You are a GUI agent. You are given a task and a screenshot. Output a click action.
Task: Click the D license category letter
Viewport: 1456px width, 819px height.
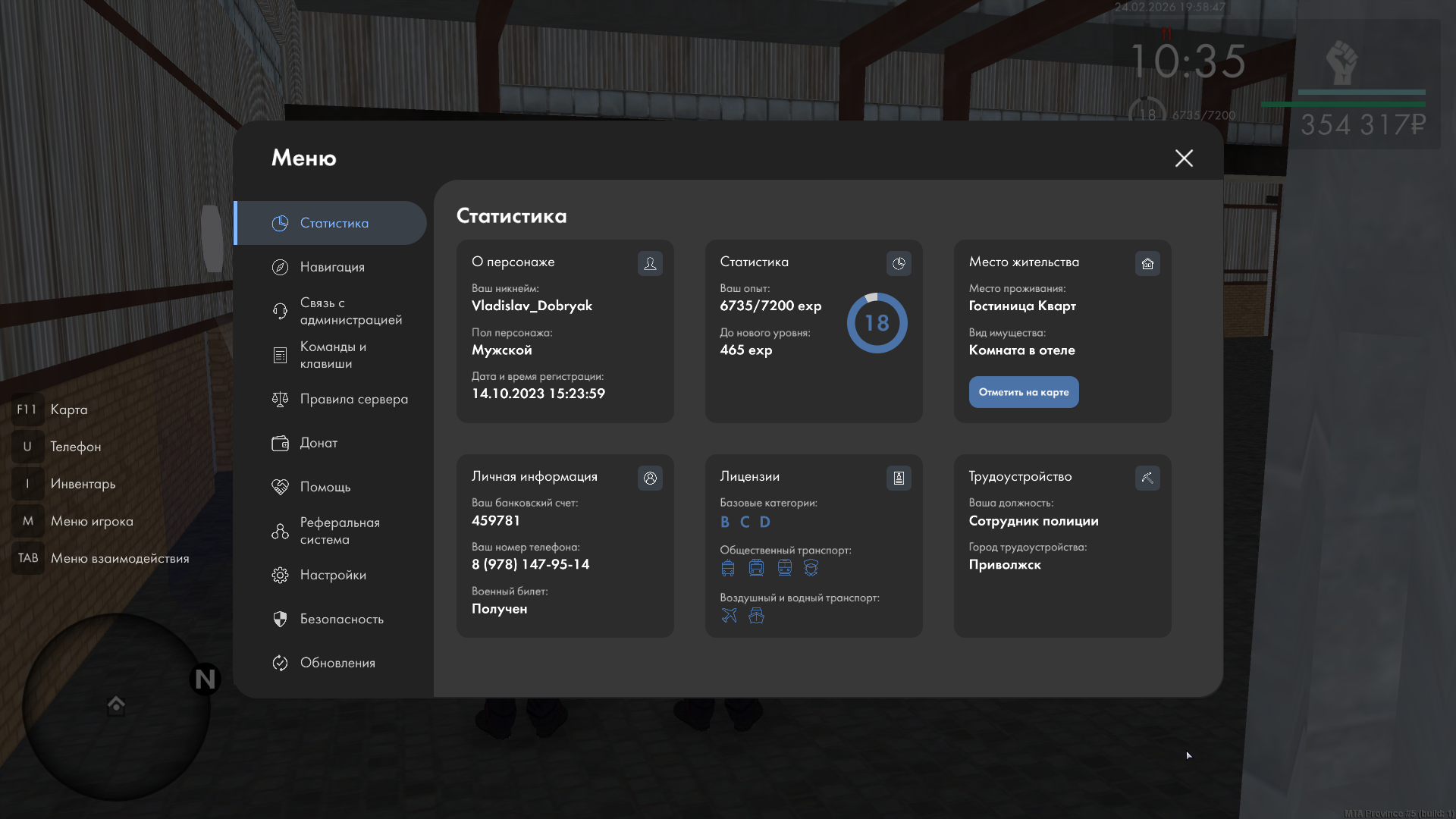(764, 522)
